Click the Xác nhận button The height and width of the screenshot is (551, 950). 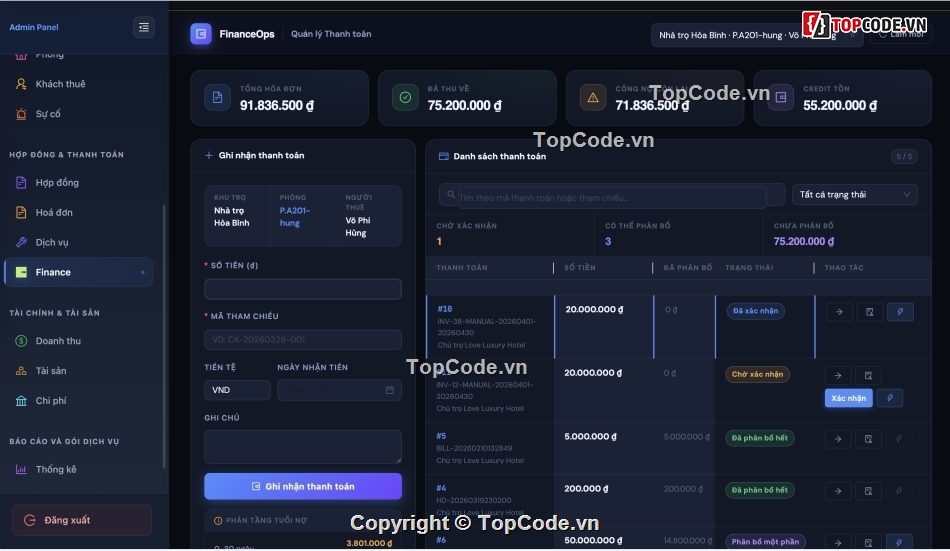[848, 398]
